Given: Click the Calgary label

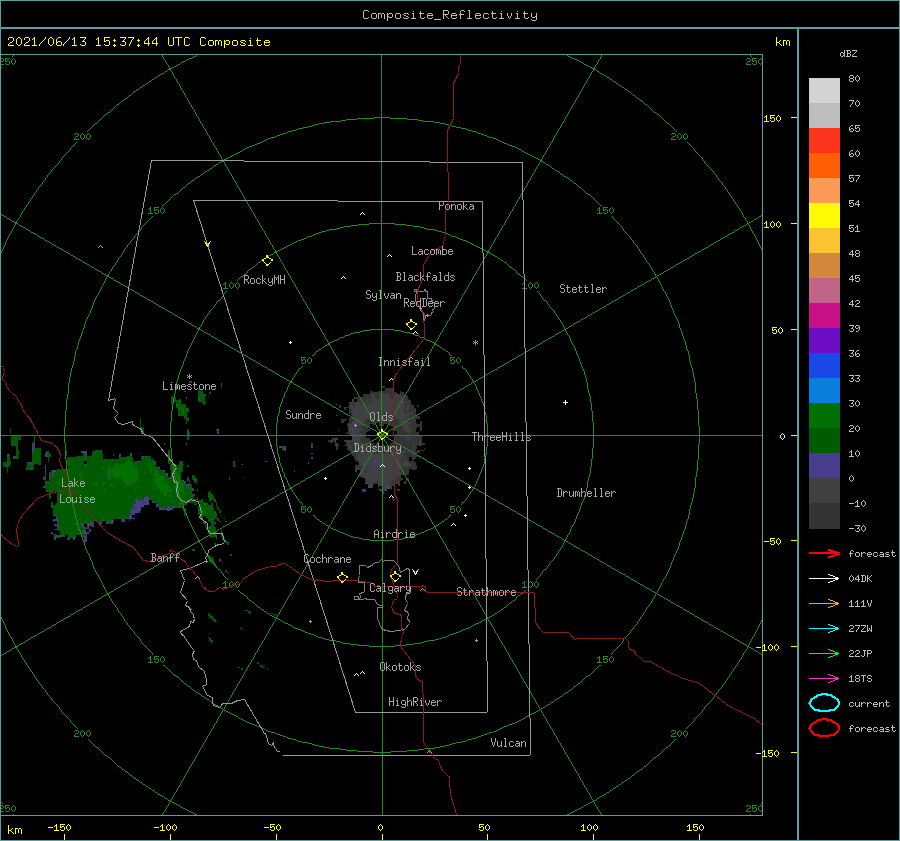Looking at the screenshot, I should point(390,588).
